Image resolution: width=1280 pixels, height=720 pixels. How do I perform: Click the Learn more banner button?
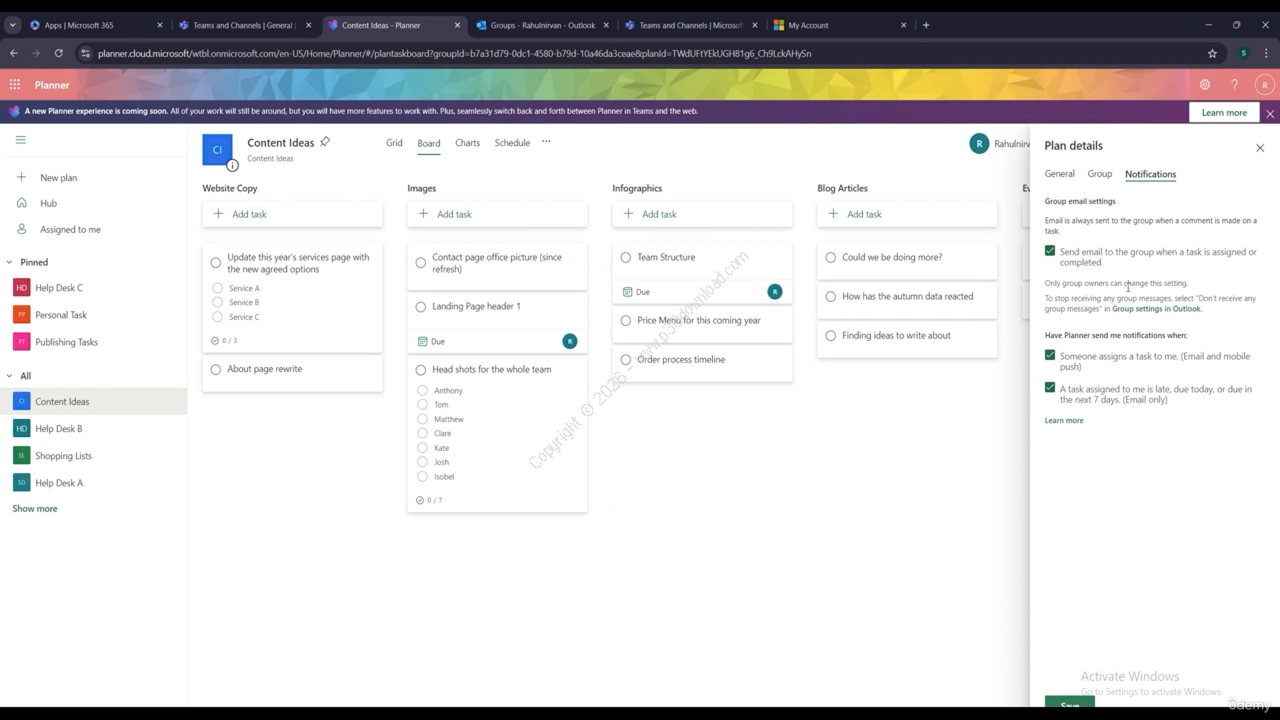click(x=1224, y=112)
